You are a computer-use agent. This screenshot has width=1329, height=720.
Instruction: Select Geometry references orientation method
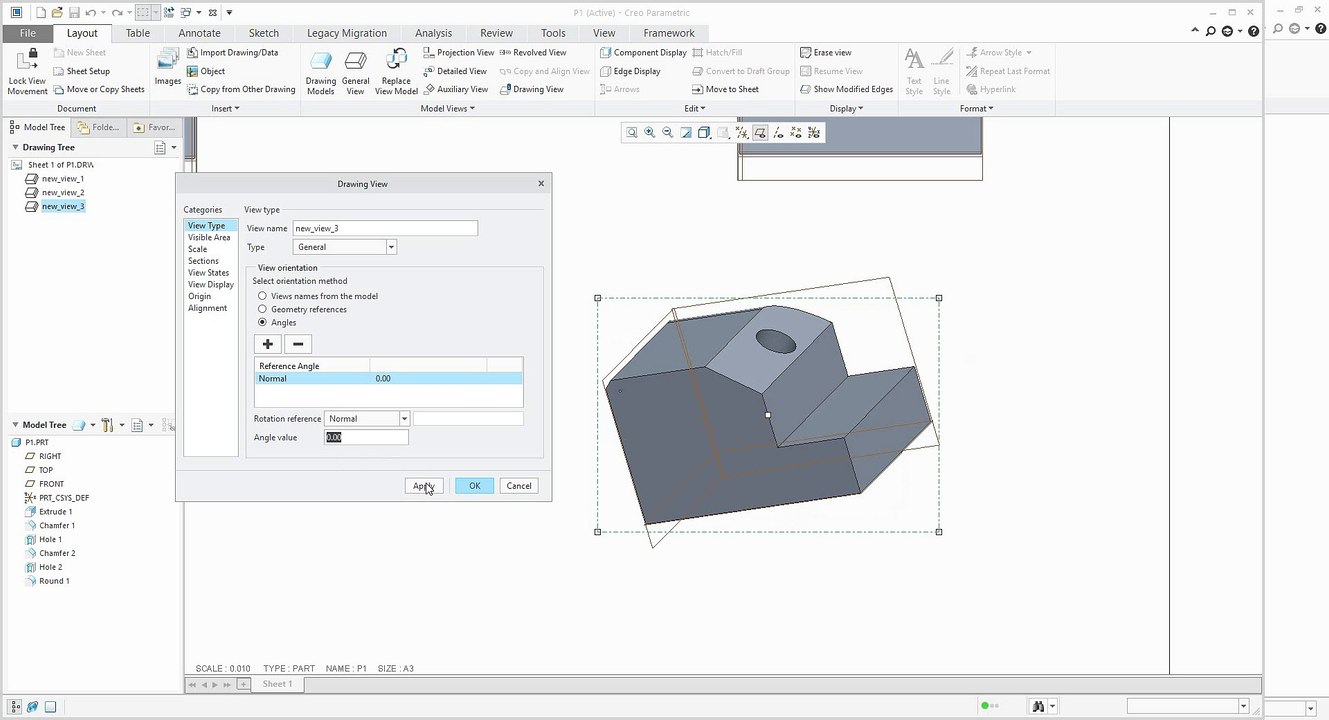[x=263, y=309]
